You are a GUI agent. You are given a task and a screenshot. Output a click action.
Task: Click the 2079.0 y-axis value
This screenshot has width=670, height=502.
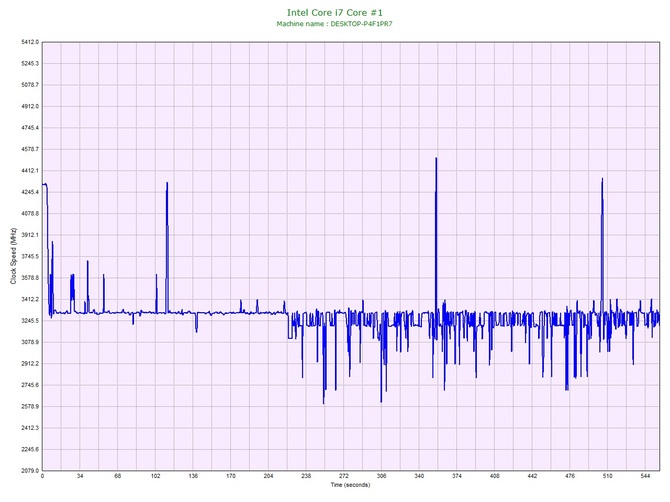30,471
